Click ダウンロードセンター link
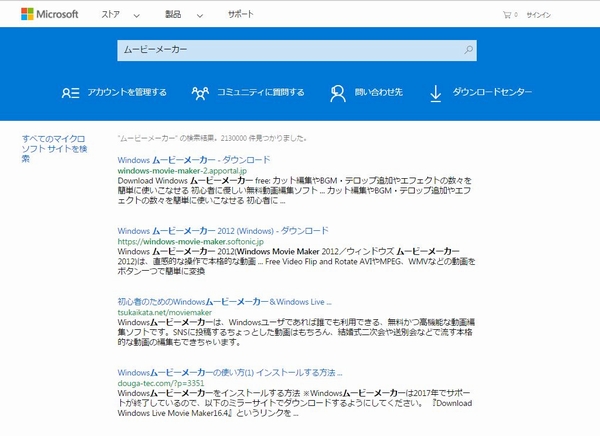Image resolution: width=600 pixels, height=436 pixels. click(x=492, y=92)
